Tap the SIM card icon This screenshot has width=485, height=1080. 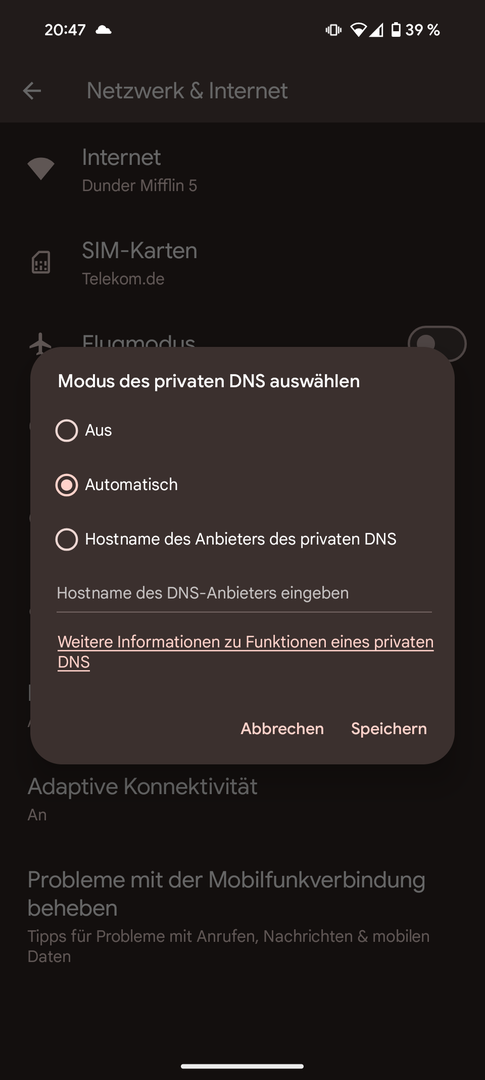pyautogui.click(x=41, y=262)
